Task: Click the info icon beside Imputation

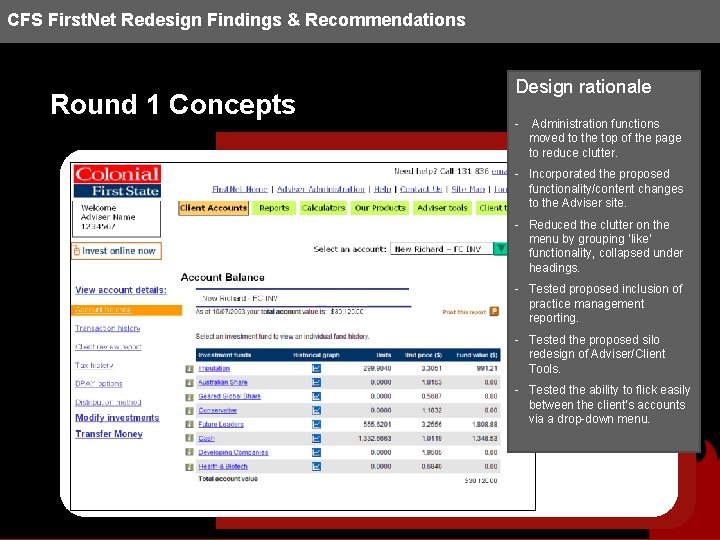Action: pos(189,369)
